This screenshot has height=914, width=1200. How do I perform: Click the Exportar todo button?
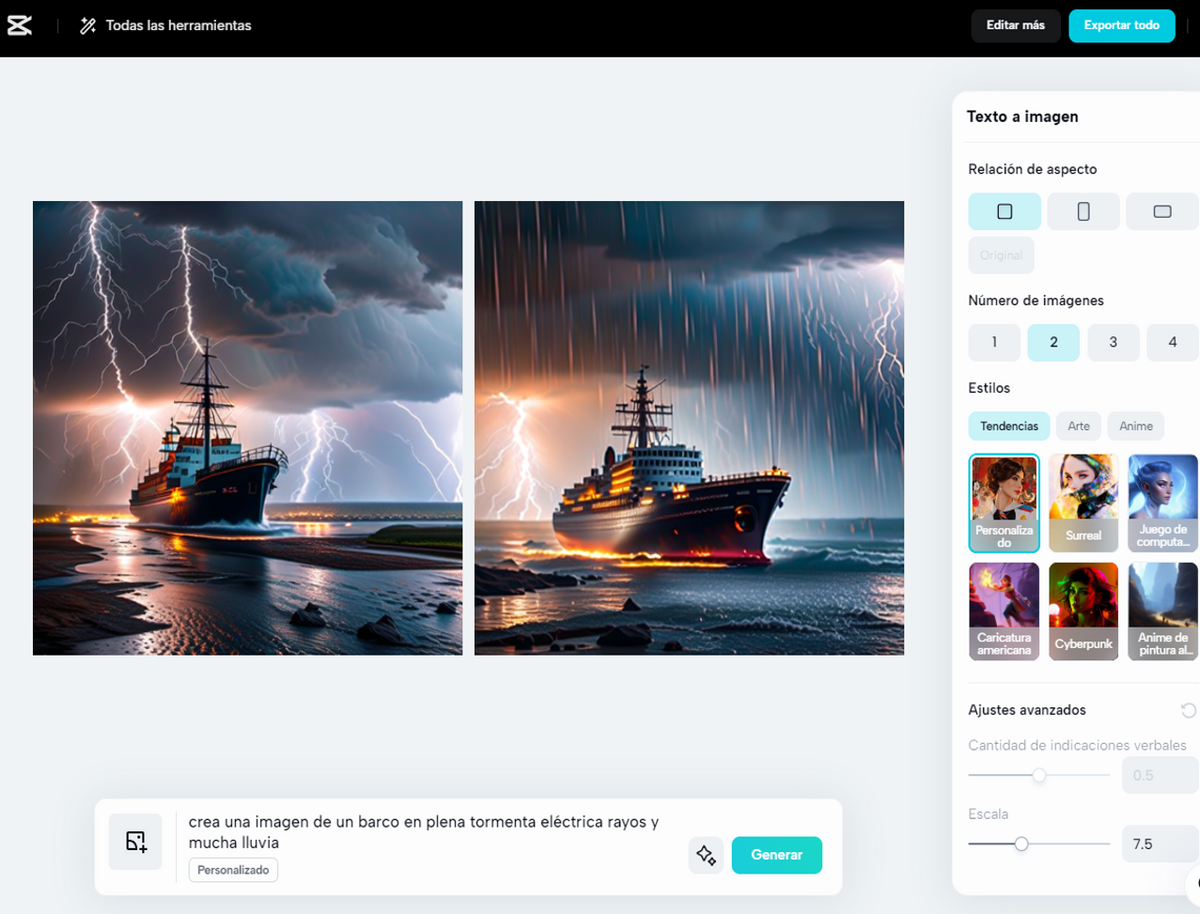[x=1122, y=26]
